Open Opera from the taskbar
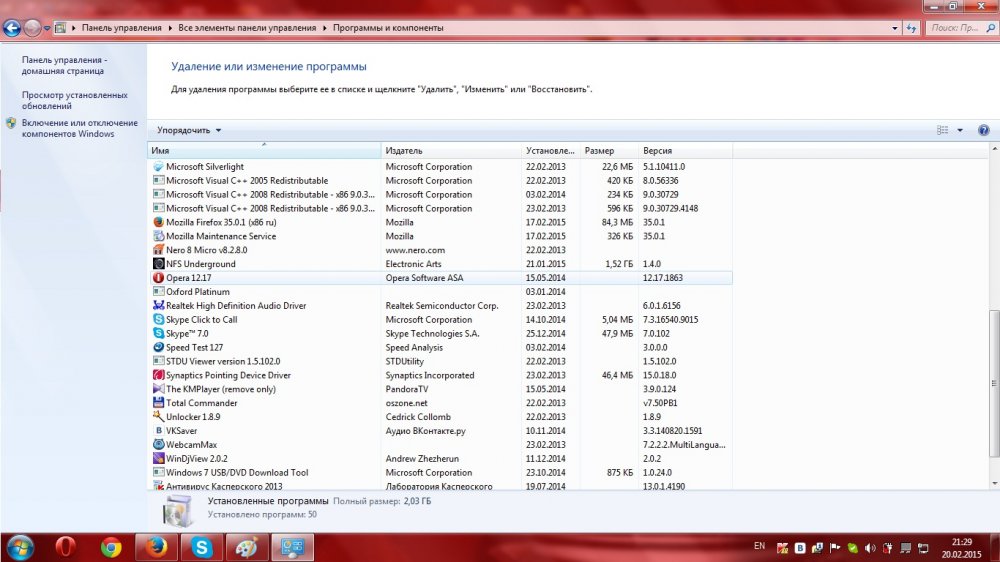This screenshot has width=1000, height=562. pos(65,547)
